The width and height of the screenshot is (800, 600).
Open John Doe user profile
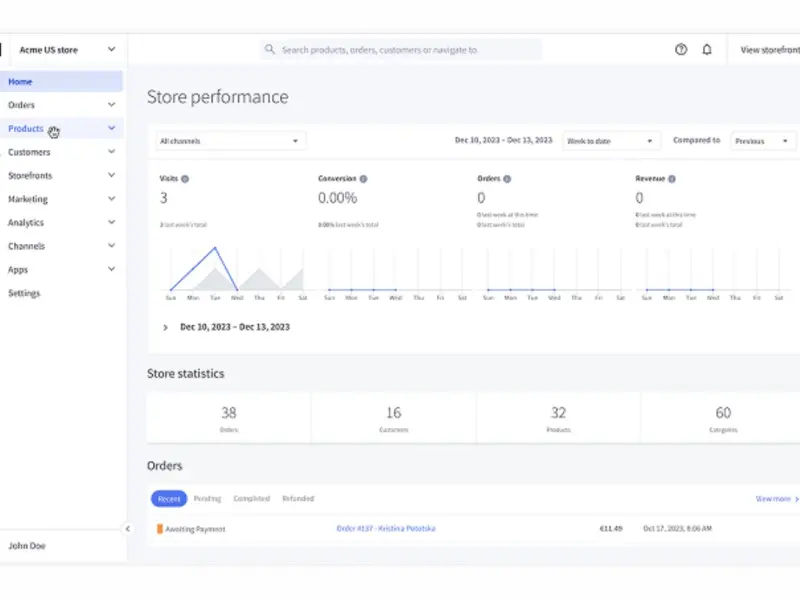(x=27, y=545)
